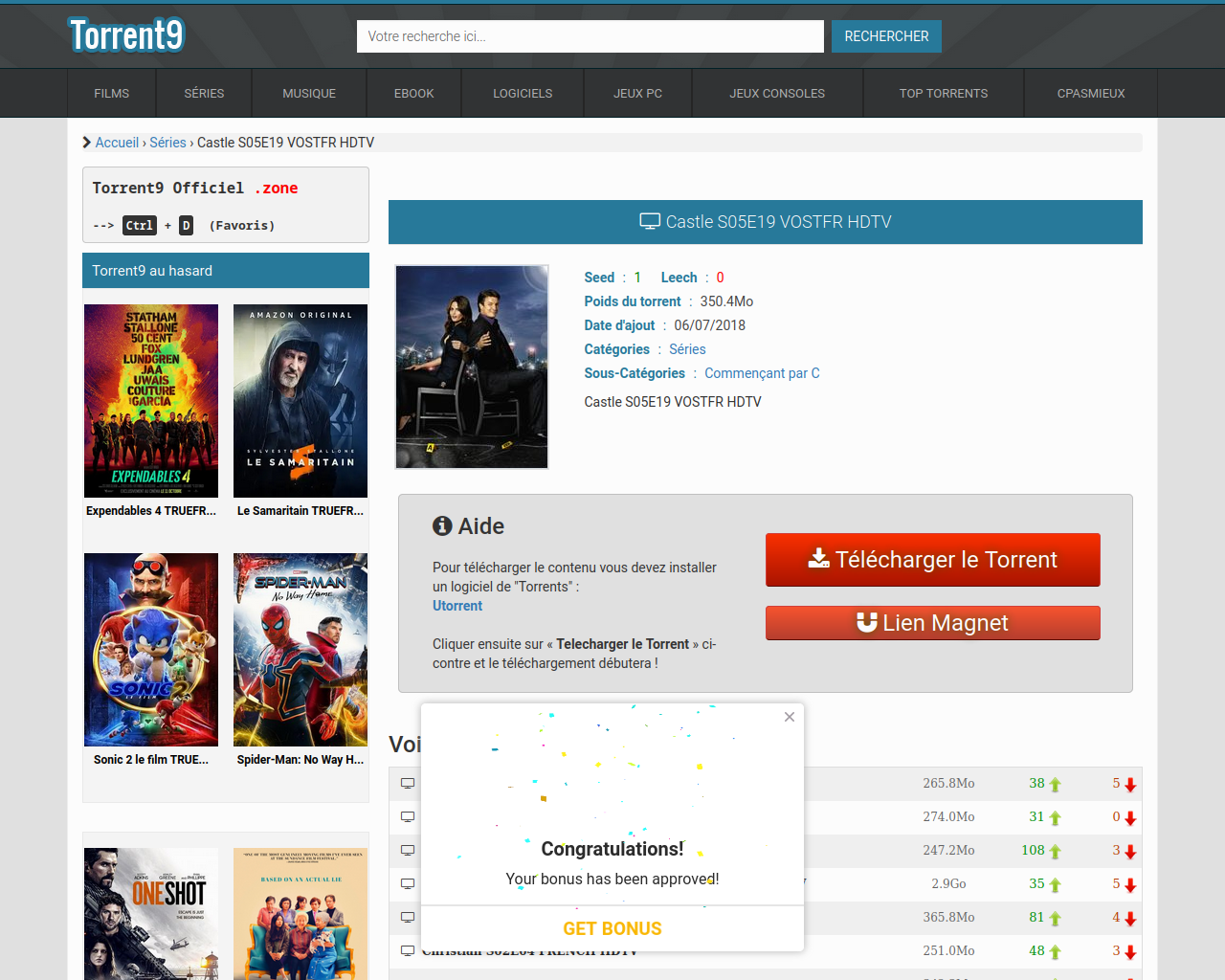The height and width of the screenshot is (980, 1225).
Task: Click red leech arrow in 365.8Mo row
Action: 1130,919
